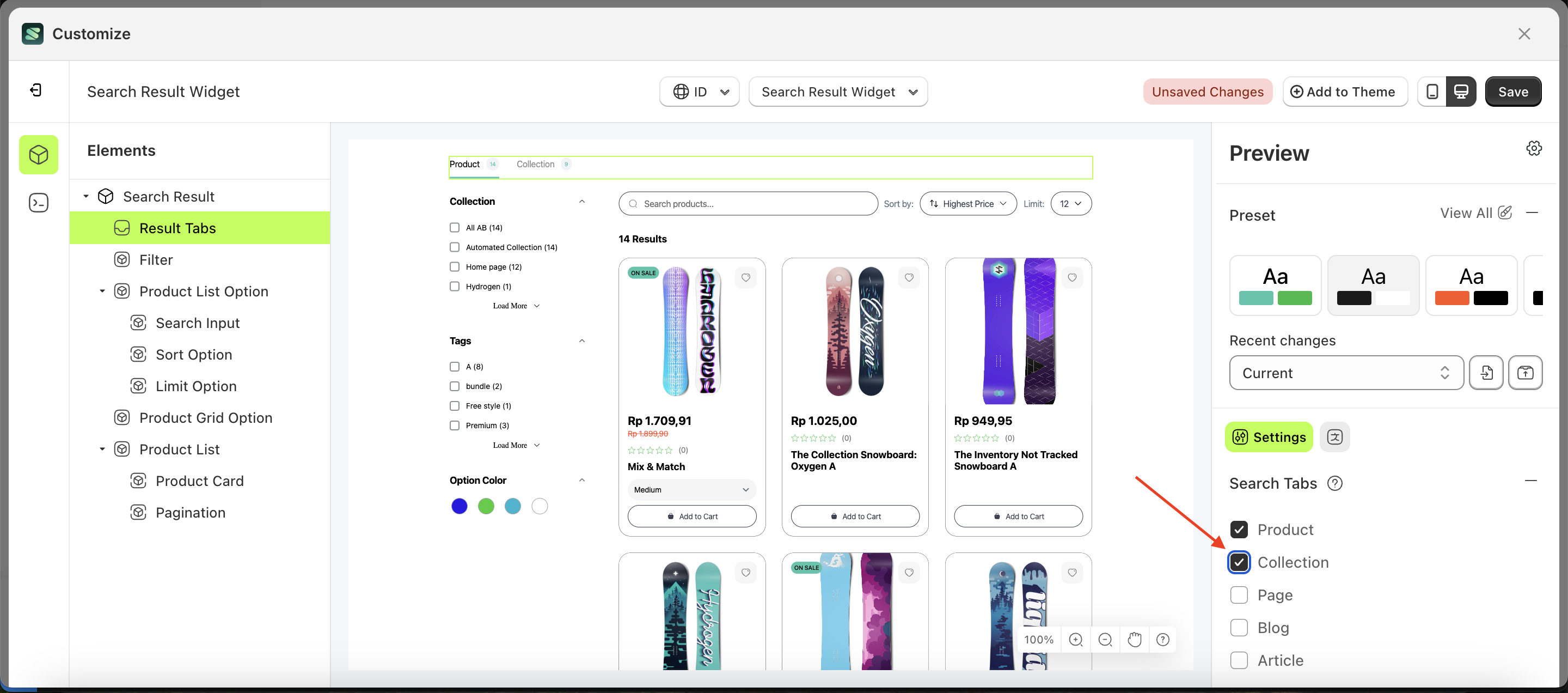The width and height of the screenshot is (1568, 693).
Task: Click the Search Tabs help icon
Action: (x=1335, y=483)
